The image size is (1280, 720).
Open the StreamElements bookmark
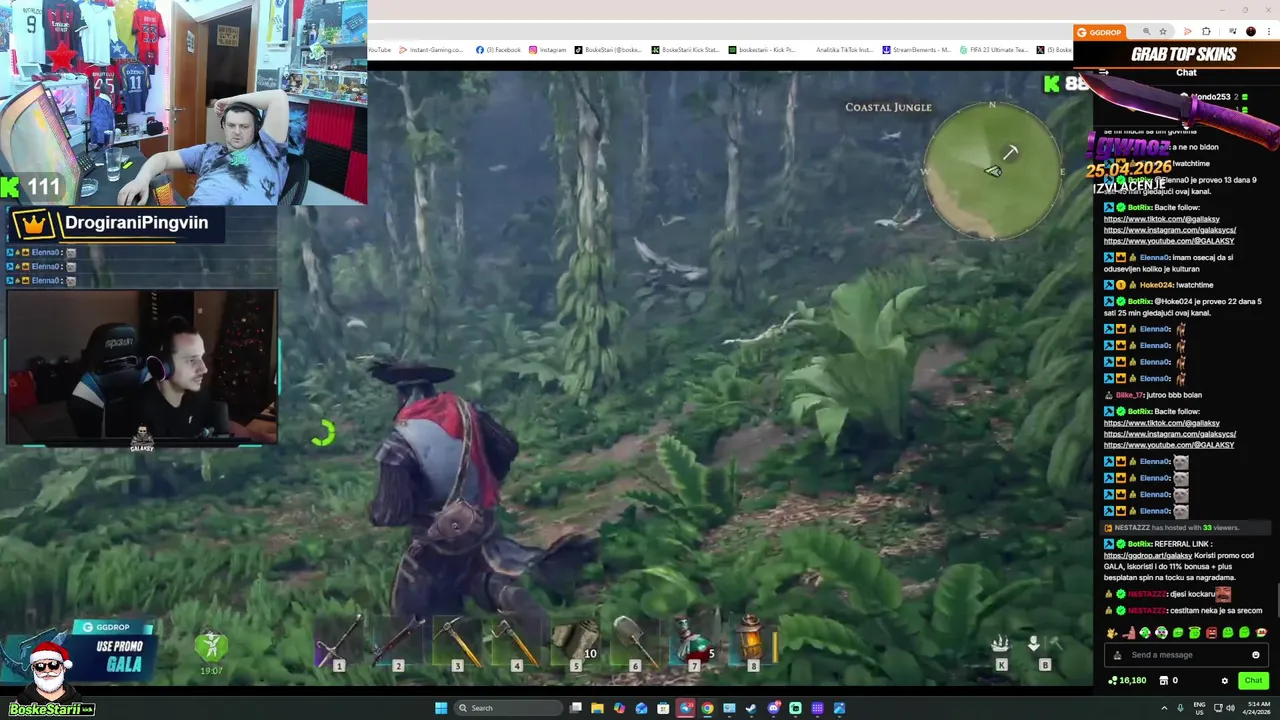(917, 50)
